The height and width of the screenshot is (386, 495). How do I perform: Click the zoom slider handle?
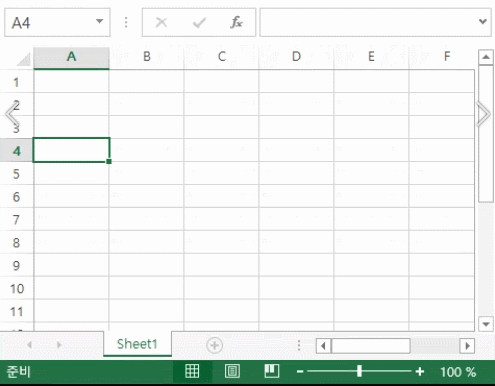359,371
